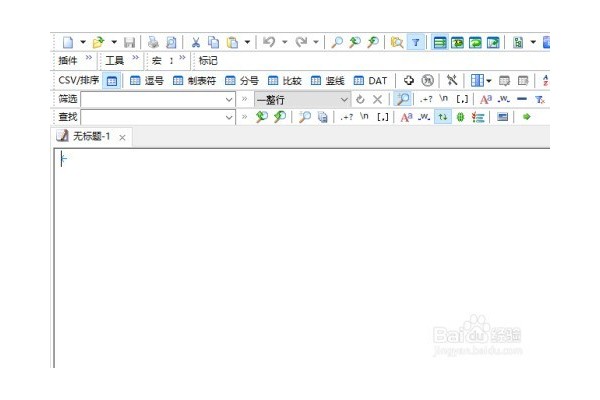
Task: Click the Undo arrow icon
Action: click(269, 42)
